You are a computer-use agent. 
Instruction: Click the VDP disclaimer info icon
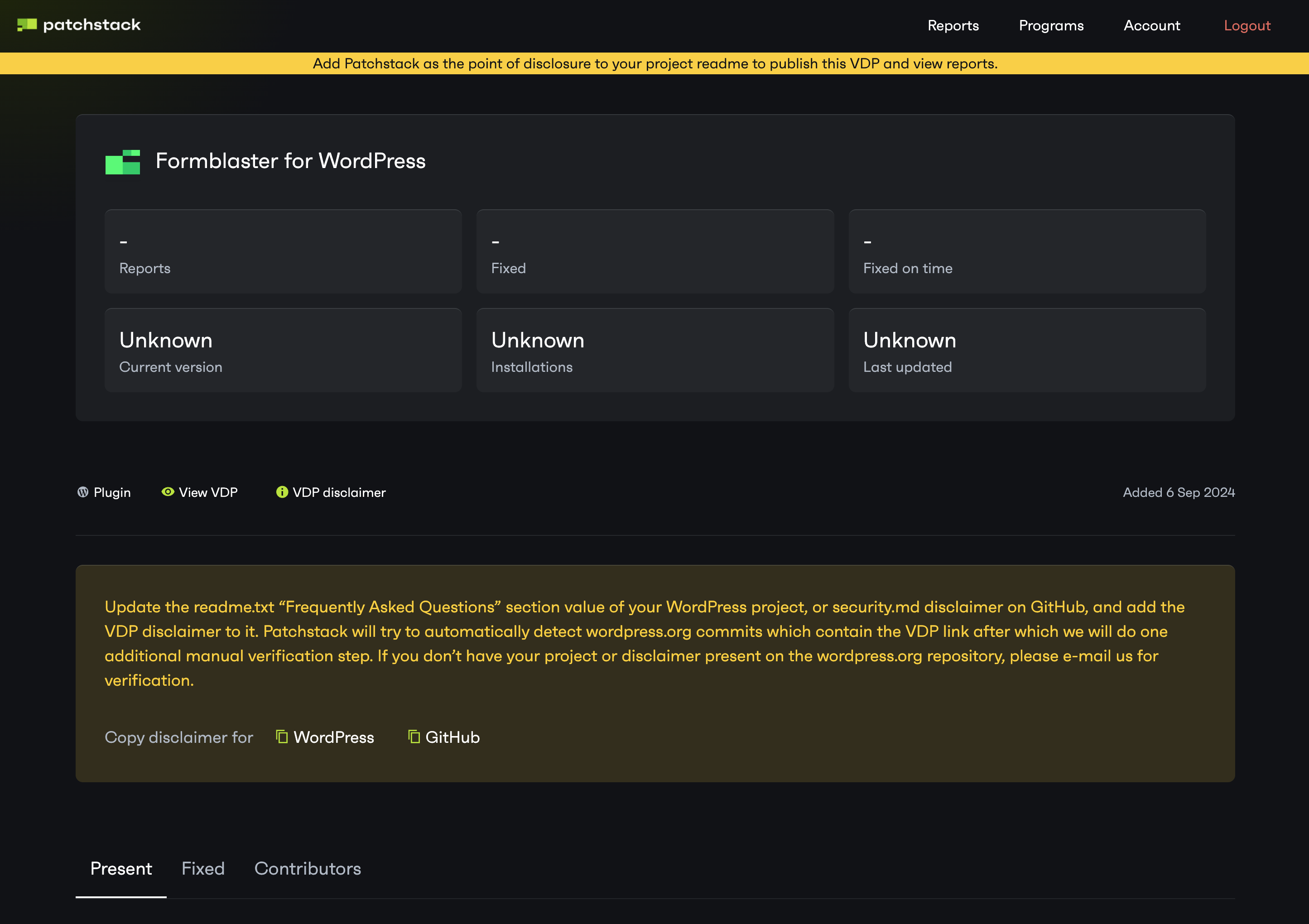[x=282, y=492]
